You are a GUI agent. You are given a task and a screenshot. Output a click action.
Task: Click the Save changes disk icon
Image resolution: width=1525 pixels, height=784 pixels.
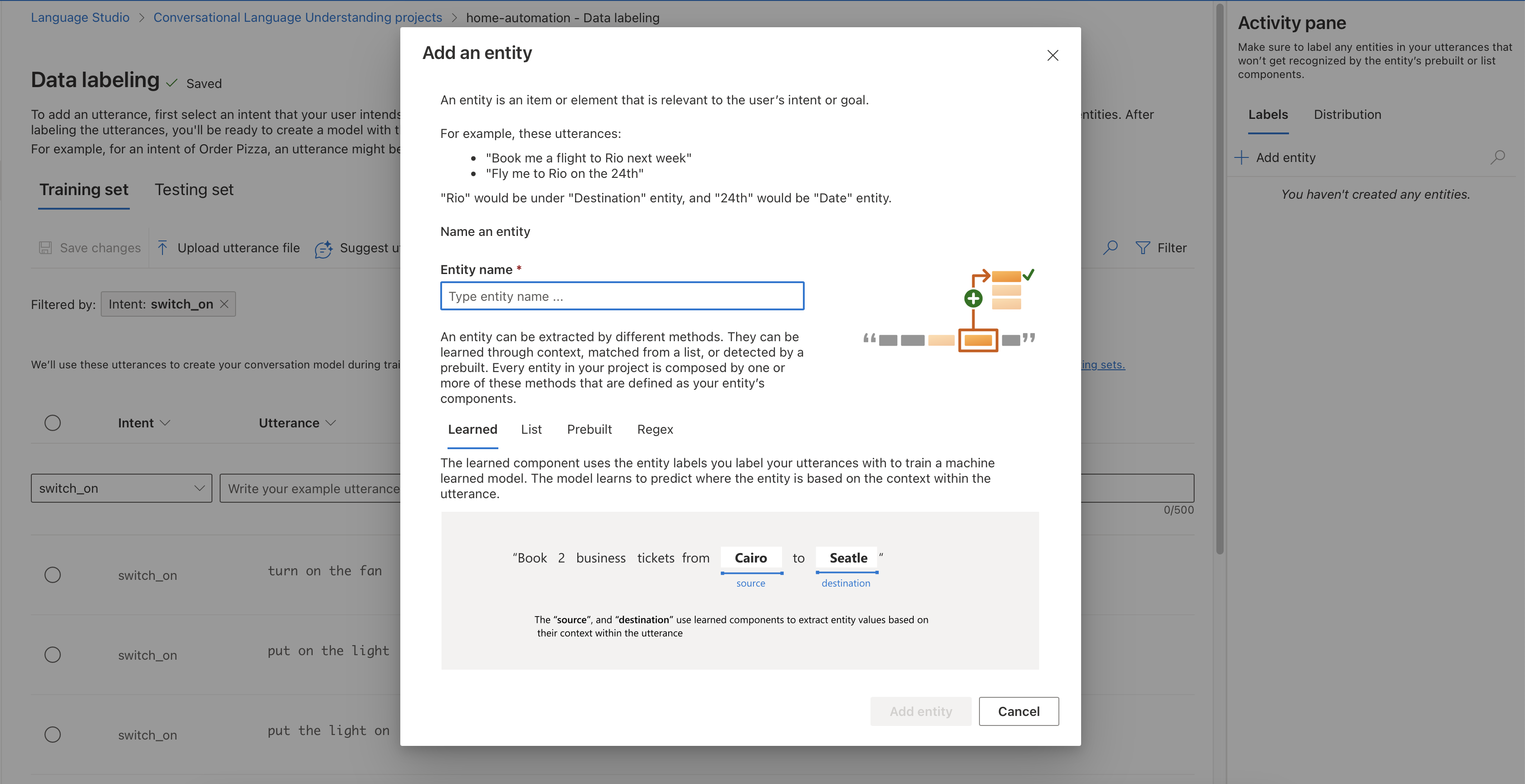[x=45, y=248]
